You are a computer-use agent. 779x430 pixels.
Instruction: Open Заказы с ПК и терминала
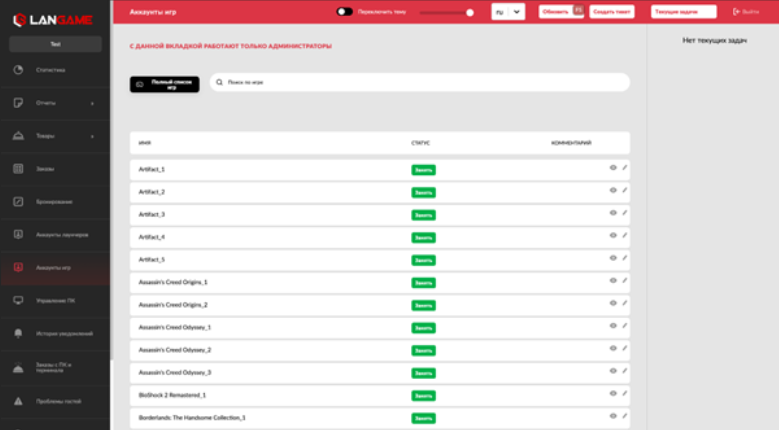click(x=55, y=367)
